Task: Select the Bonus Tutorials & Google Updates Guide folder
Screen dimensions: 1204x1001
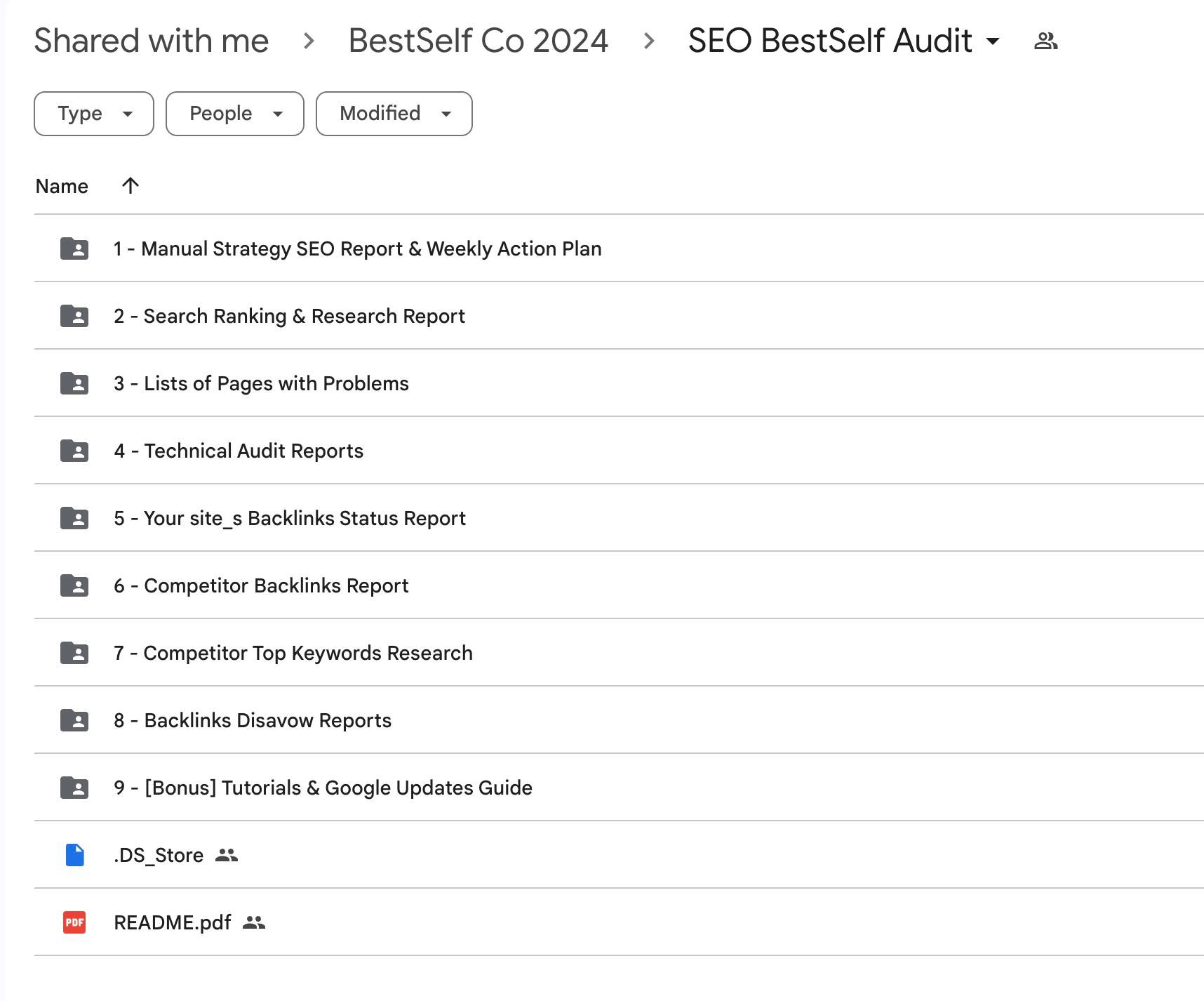Action: 619,788
